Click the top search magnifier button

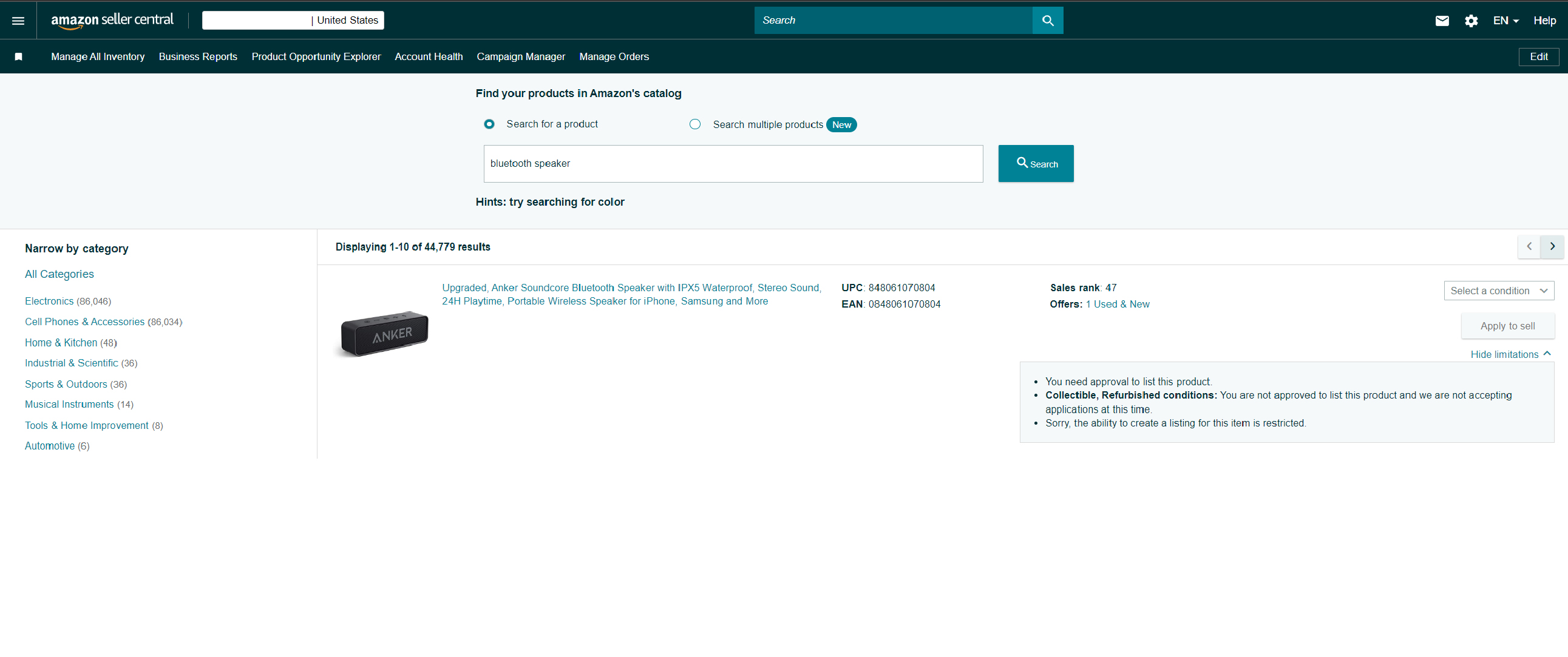1048,20
